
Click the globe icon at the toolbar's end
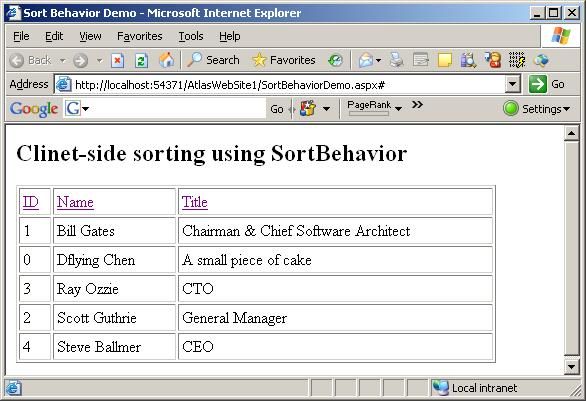click(541, 60)
